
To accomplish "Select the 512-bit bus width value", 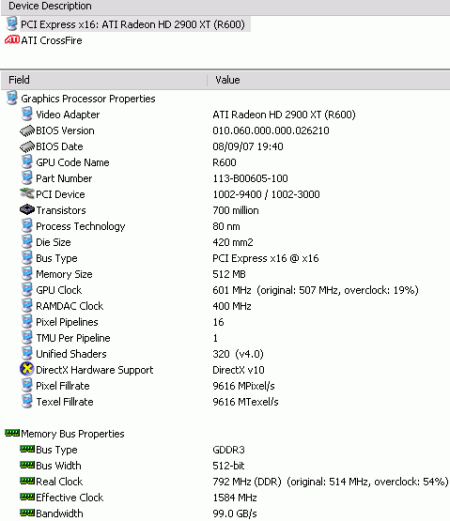I will [x=228, y=466].
